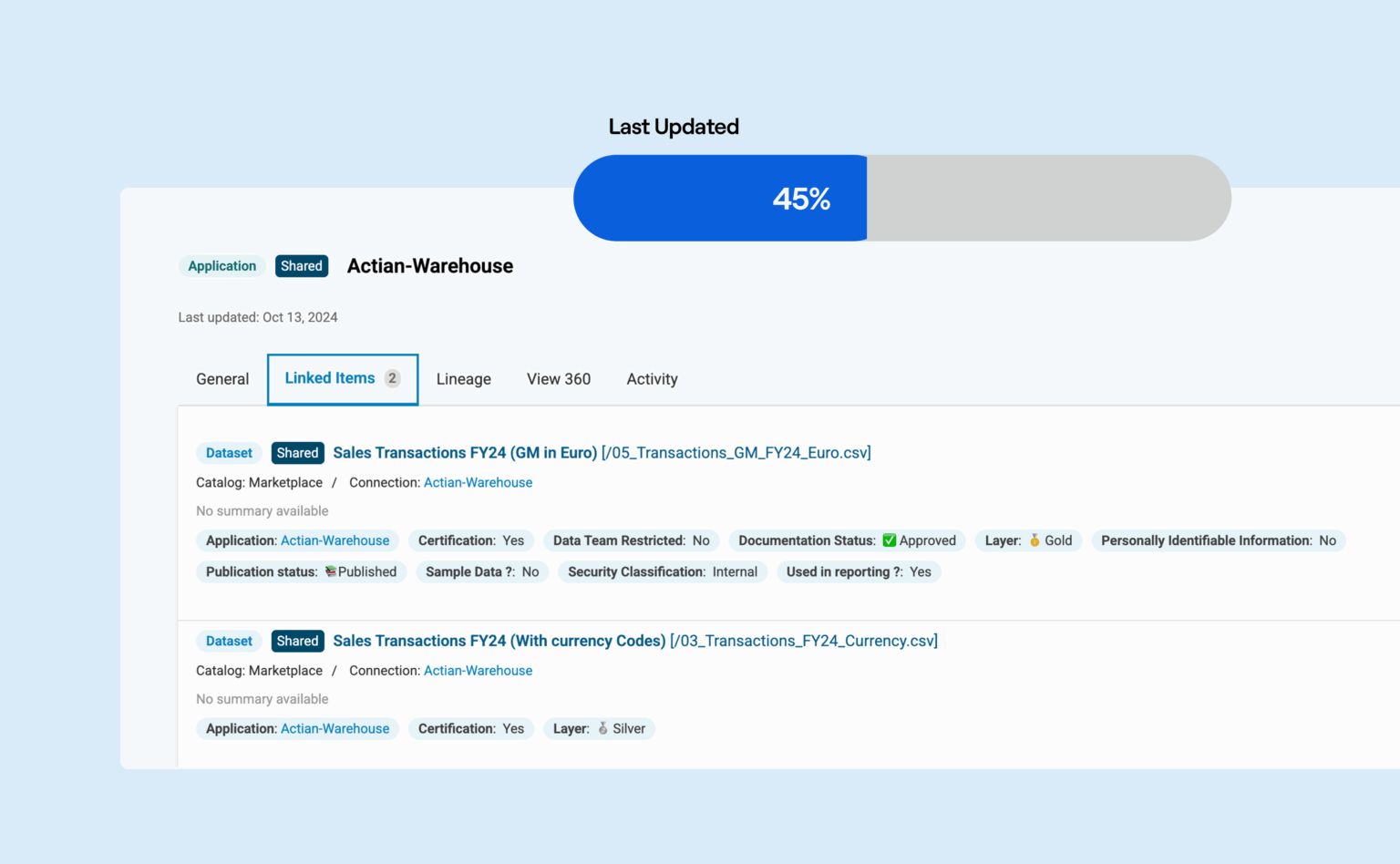Click 'Certification: Yes' tag in currency Codes dataset
This screenshot has width=1400, height=864.
[471, 728]
